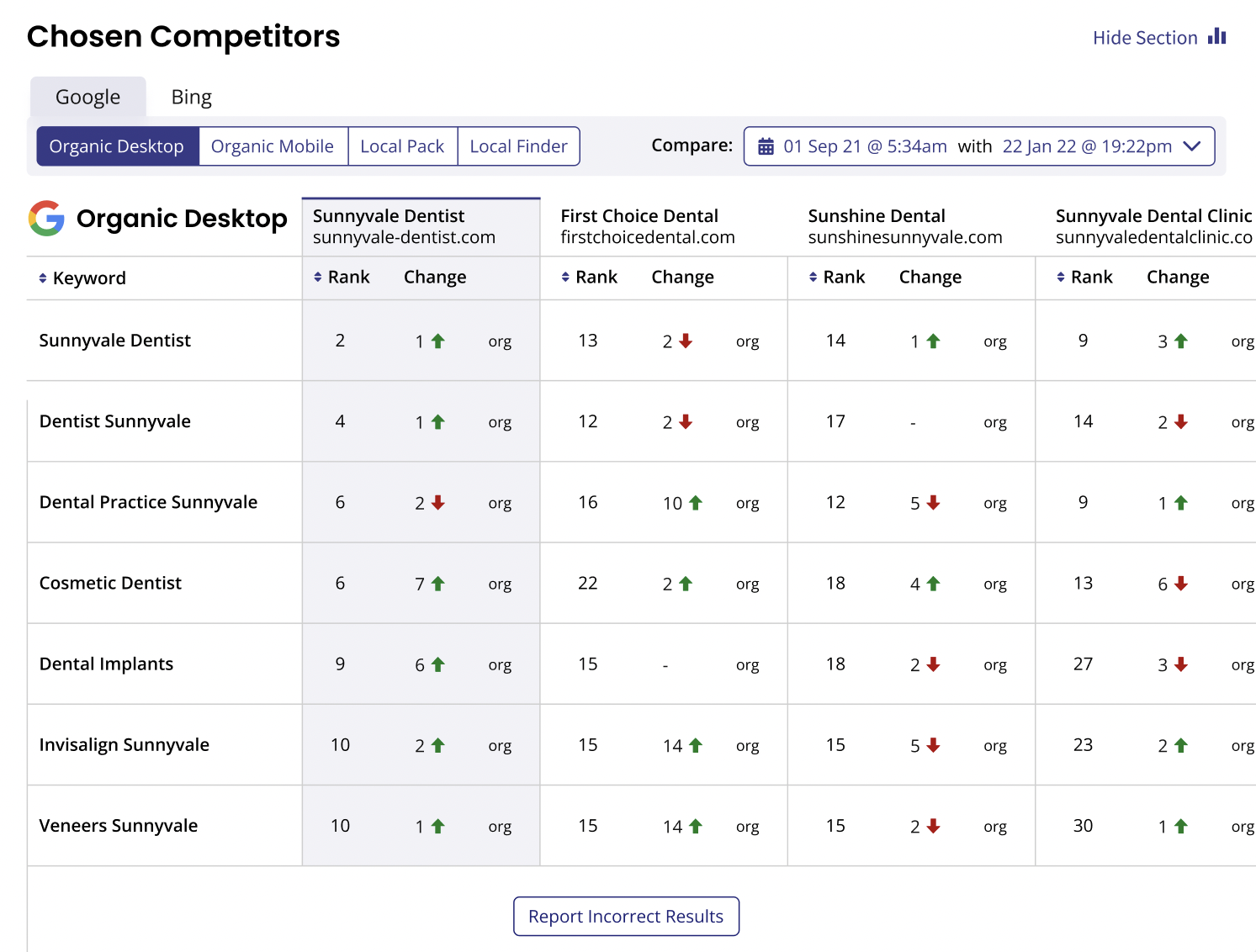Click rank 17 for Dentist Sunnyvale

835,421
